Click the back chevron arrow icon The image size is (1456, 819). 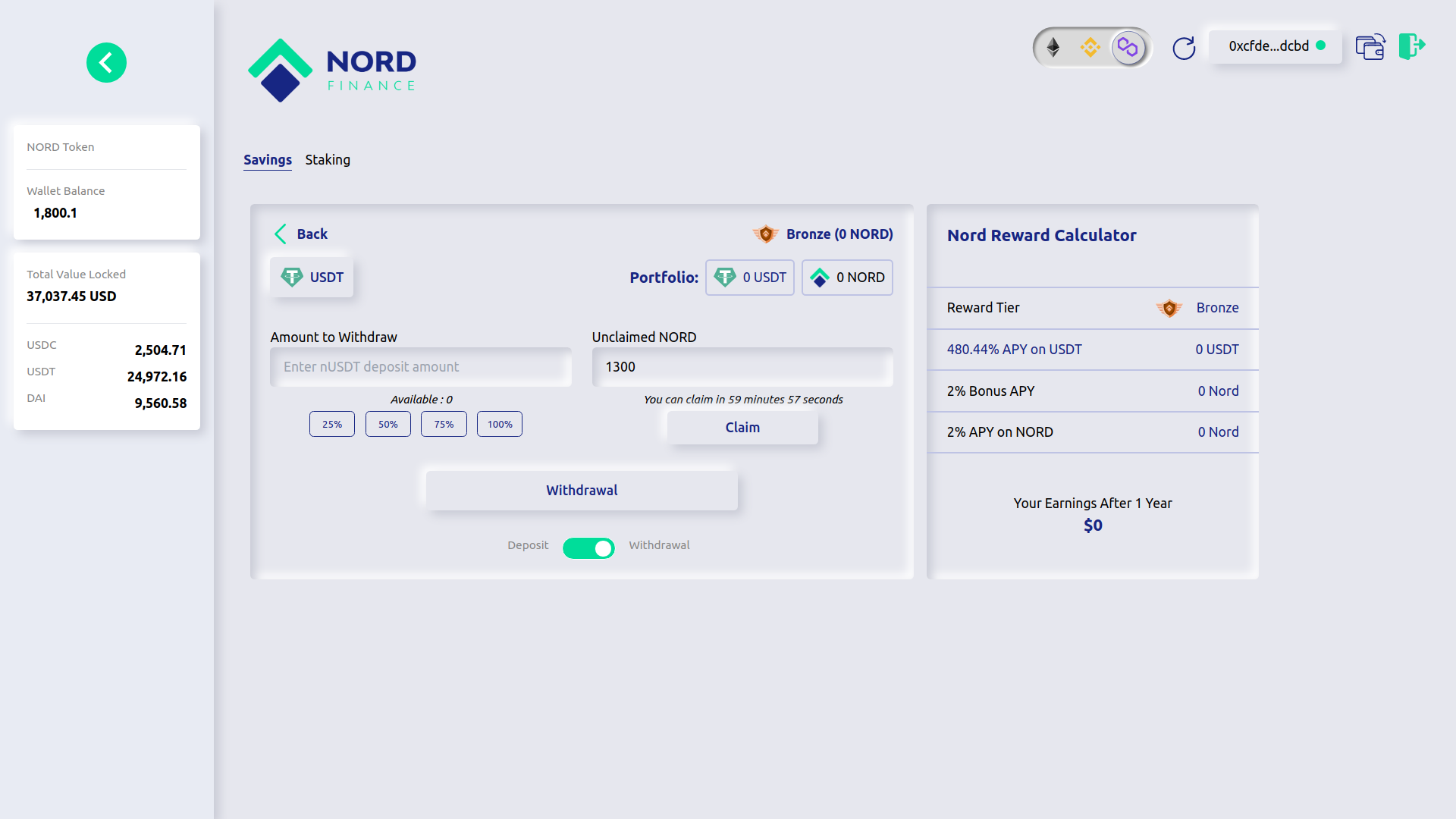pos(281,234)
